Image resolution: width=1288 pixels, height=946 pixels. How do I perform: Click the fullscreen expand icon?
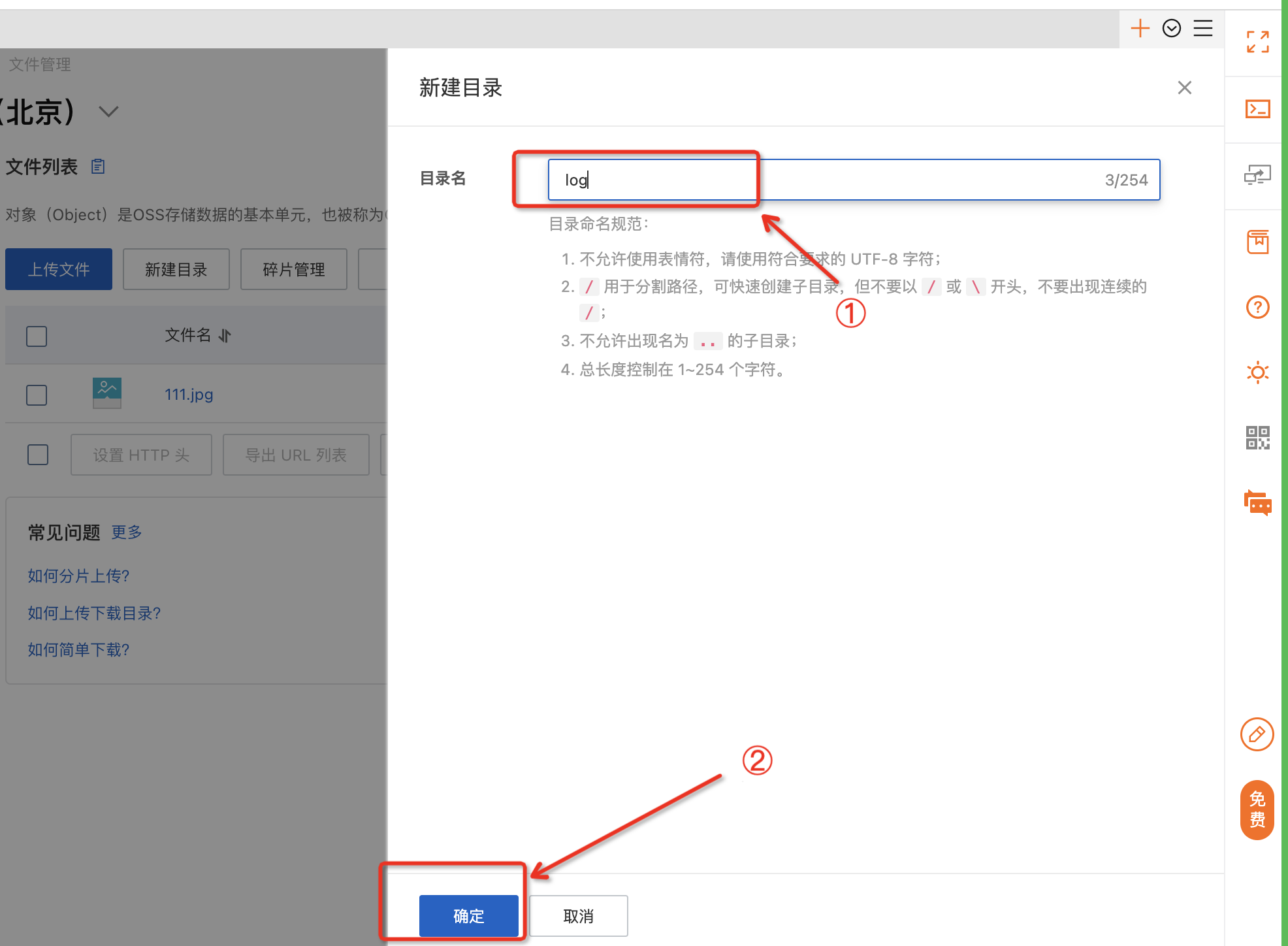[x=1257, y=42]
